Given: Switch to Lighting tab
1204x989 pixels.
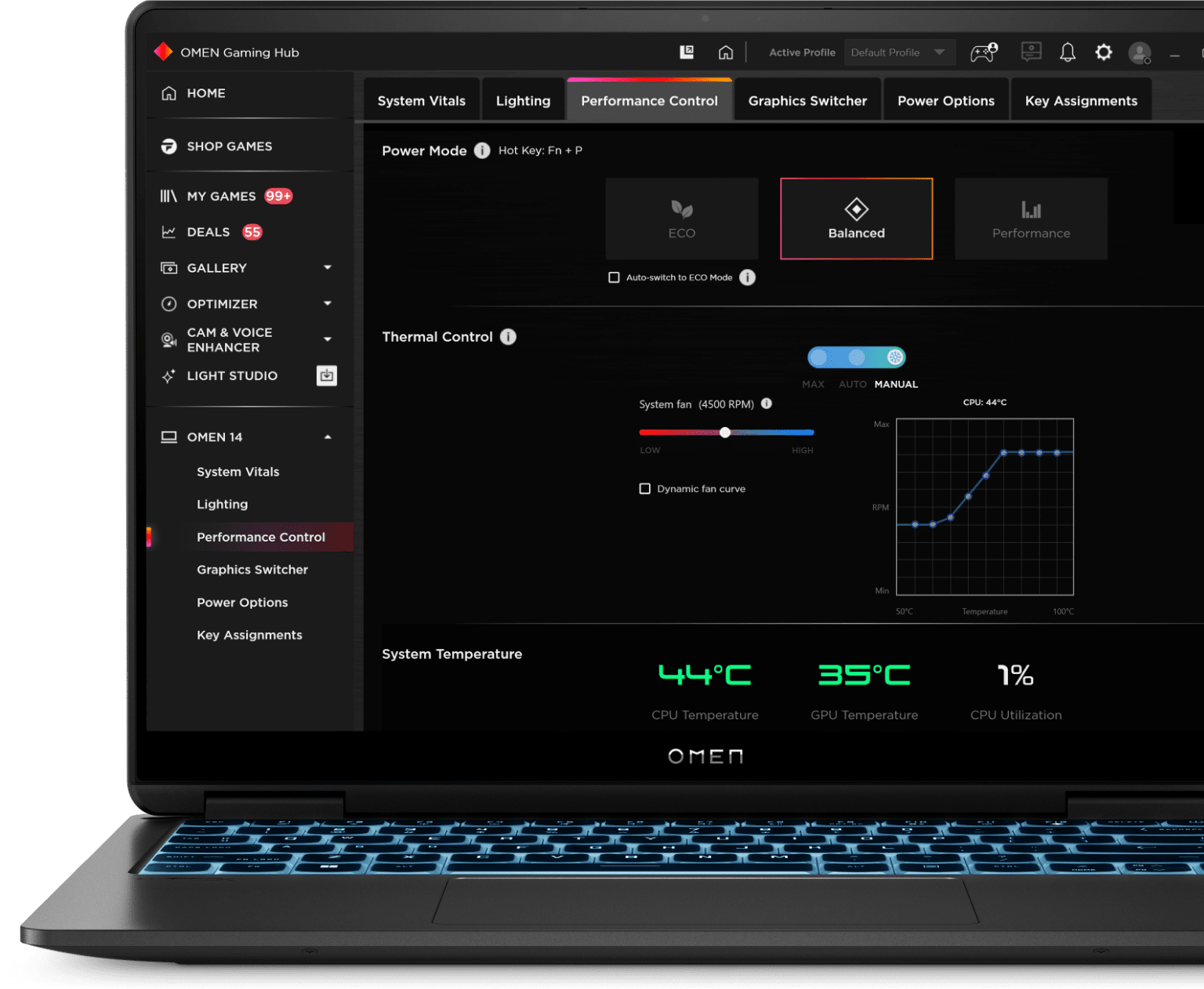Looking at the screenshot, I should click(523, 100).
